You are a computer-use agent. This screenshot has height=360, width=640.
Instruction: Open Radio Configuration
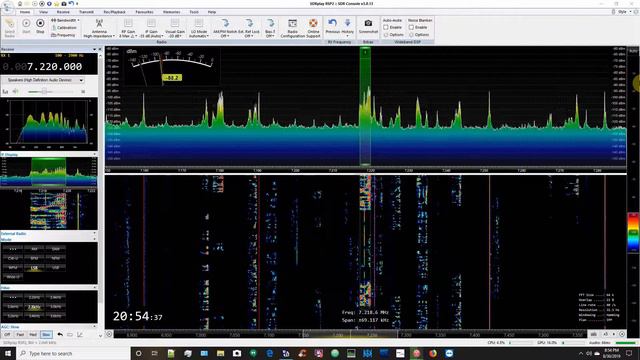(293, 28)
